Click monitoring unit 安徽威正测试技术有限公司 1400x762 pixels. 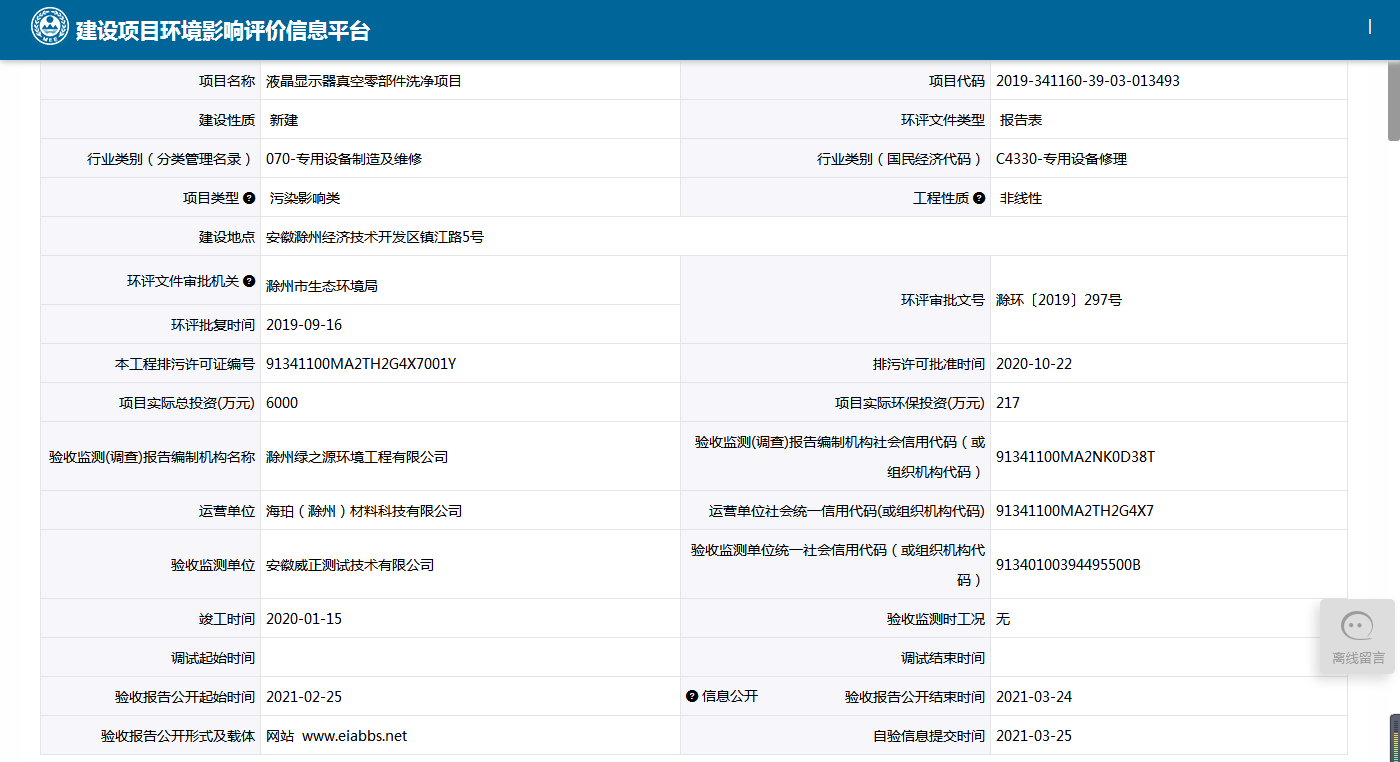coord(350,565)
